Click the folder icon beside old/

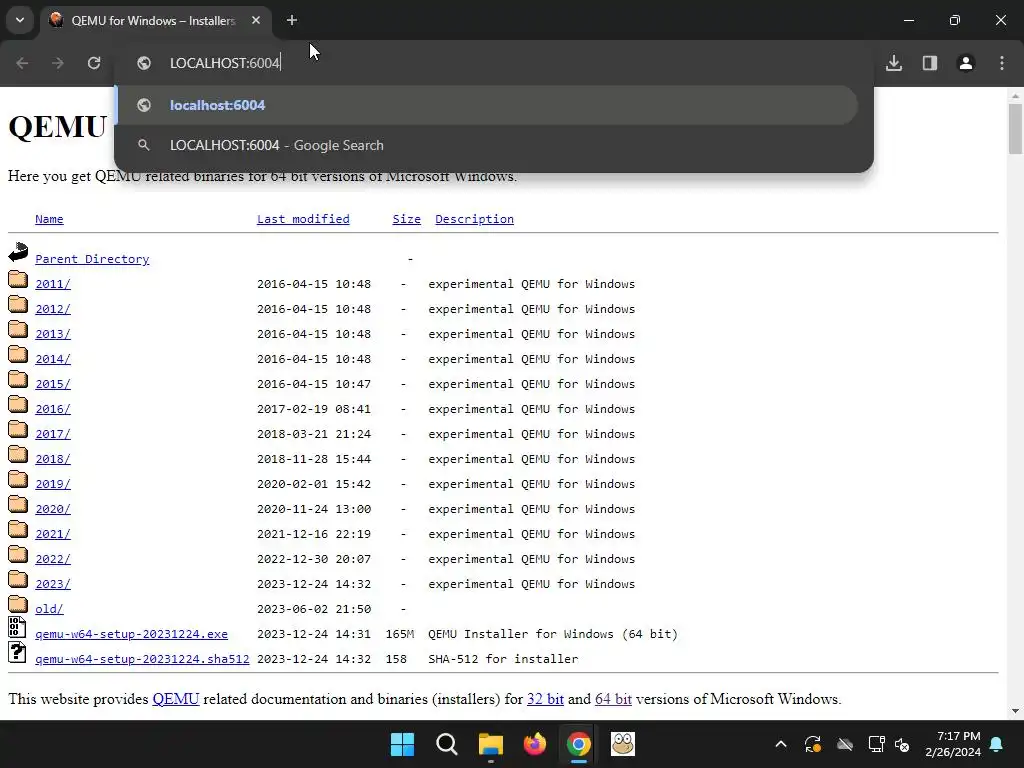pyautogui.click(x=18, y=604)
